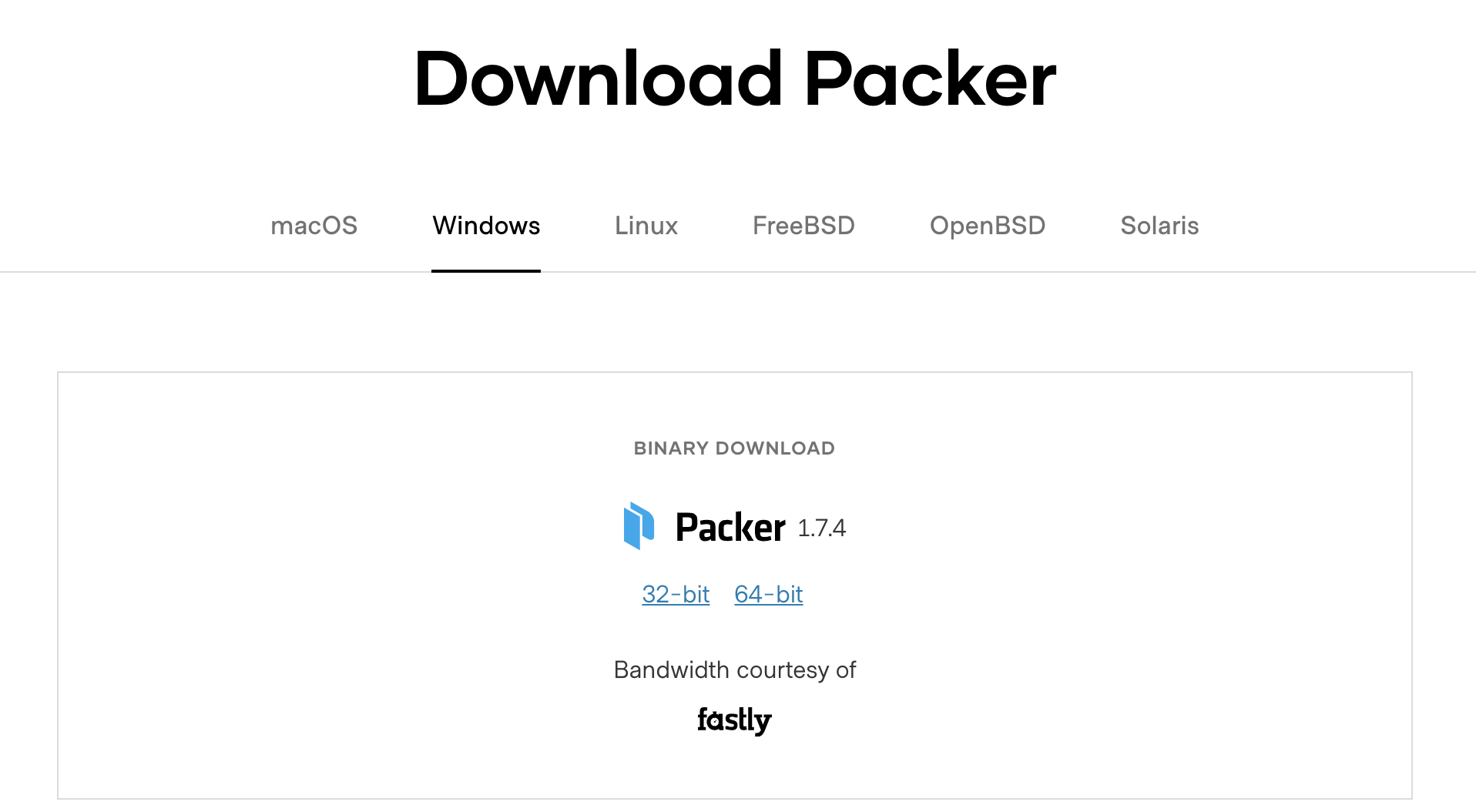Click the Packer wordmark next to logo
Image resolution: width=1476 pixels, height=812 pixels.
click(x=730, y=528)
